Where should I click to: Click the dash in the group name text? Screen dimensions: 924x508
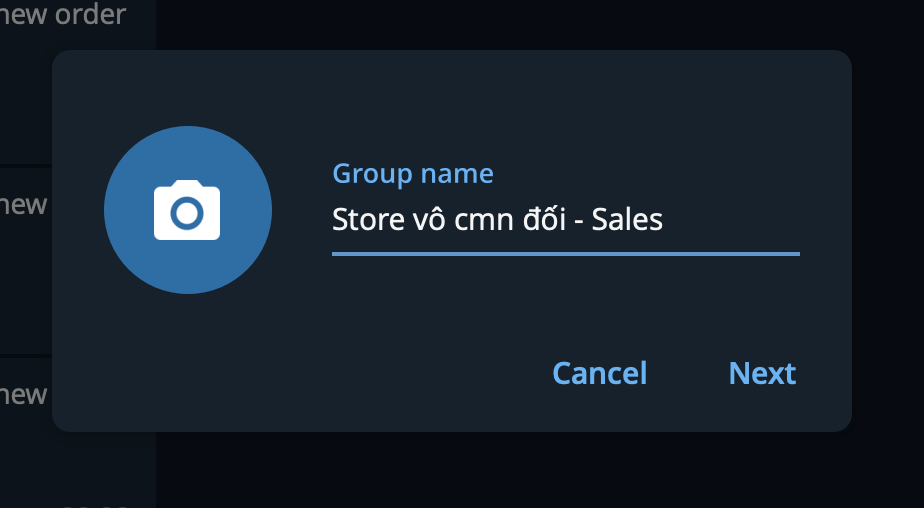[579, 222]
